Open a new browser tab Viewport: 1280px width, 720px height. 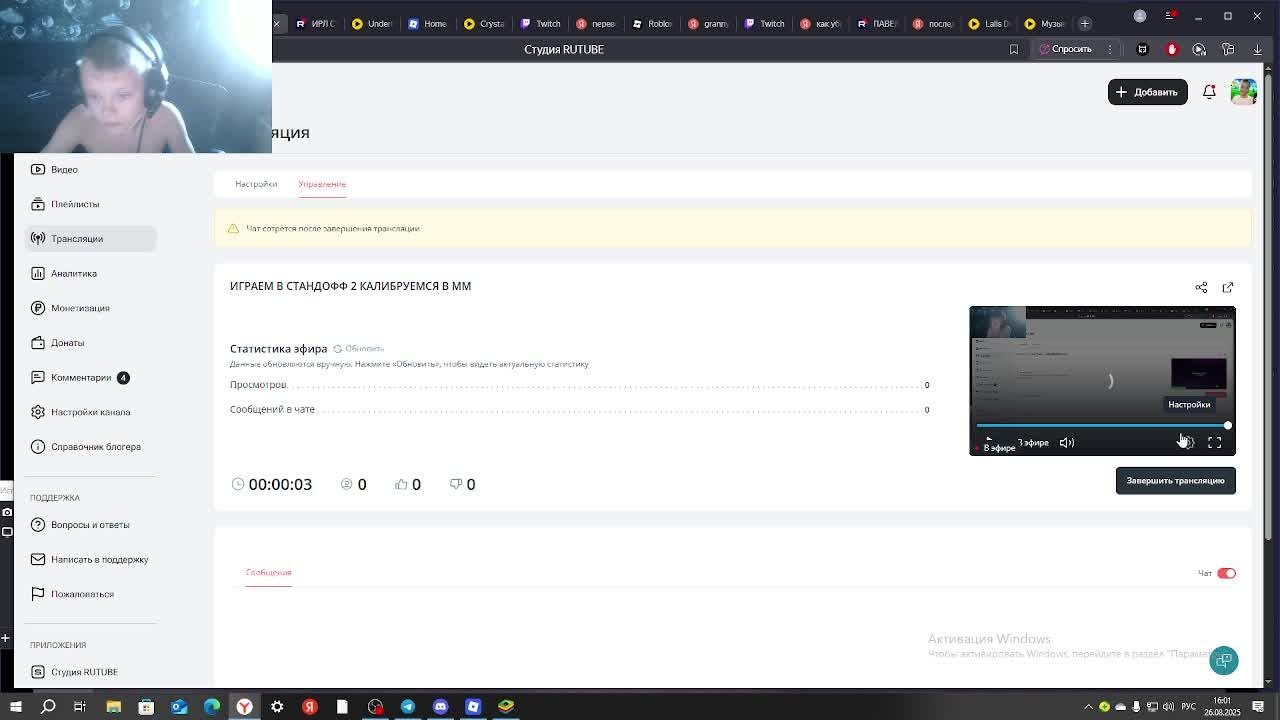[x=1085, y=23]
